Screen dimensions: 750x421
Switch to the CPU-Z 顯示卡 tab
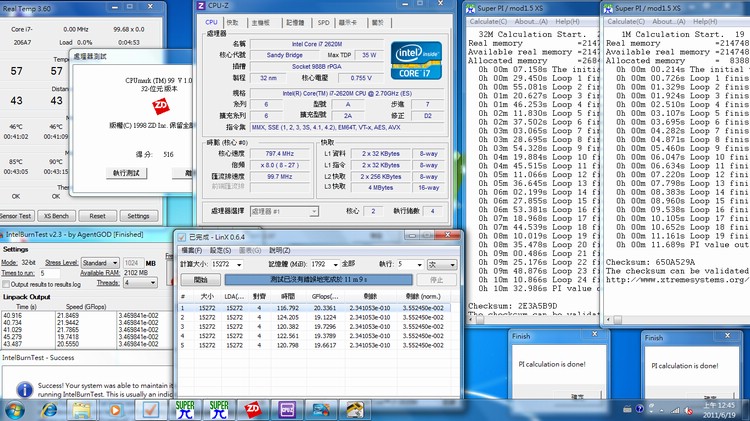[348, 22]
